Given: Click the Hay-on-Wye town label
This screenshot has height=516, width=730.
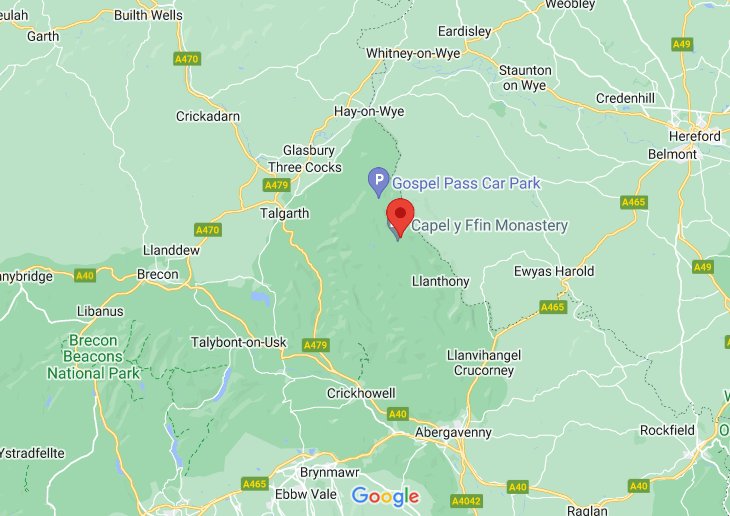Looking at the screenshot, I should pos(369,112).
